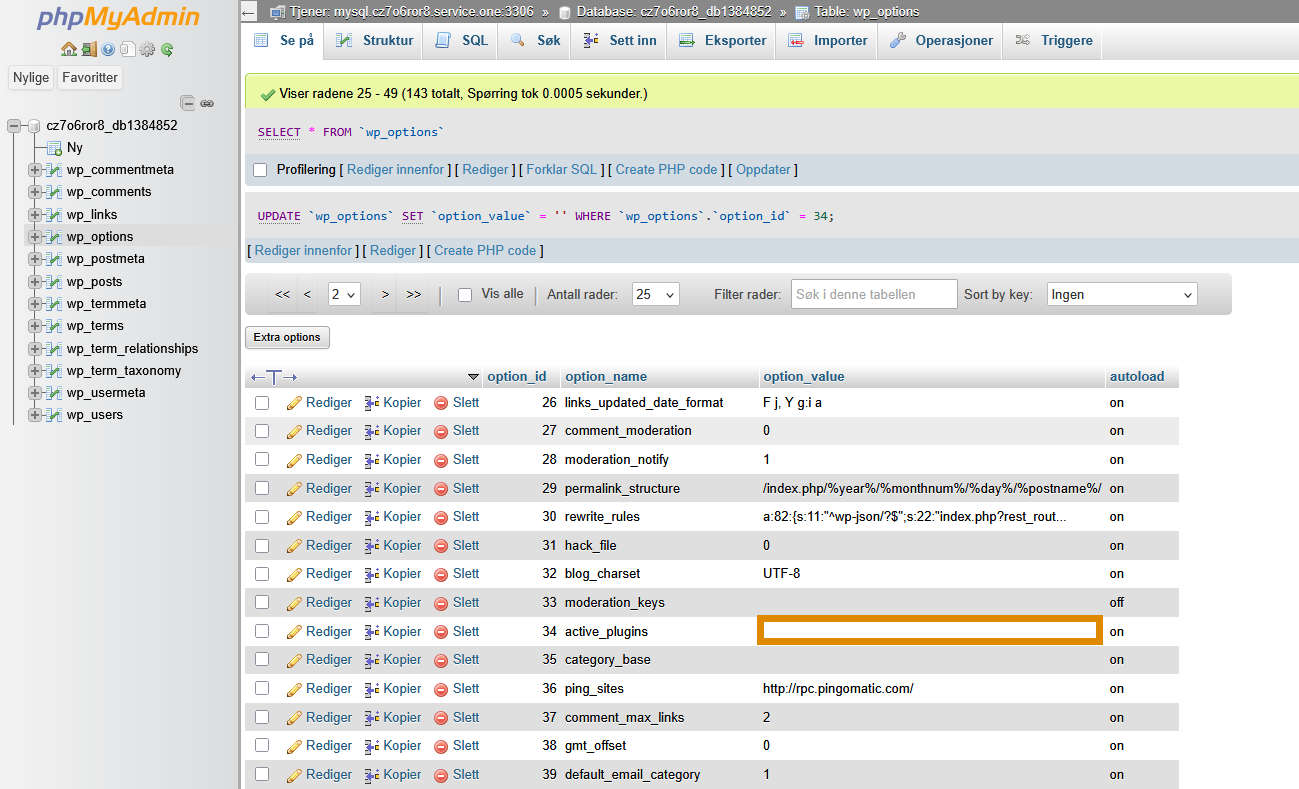The width and height of the screenshot is (1299, 789).
Task: Open the SQL docs pages icon
Action: tap(127, 49)
